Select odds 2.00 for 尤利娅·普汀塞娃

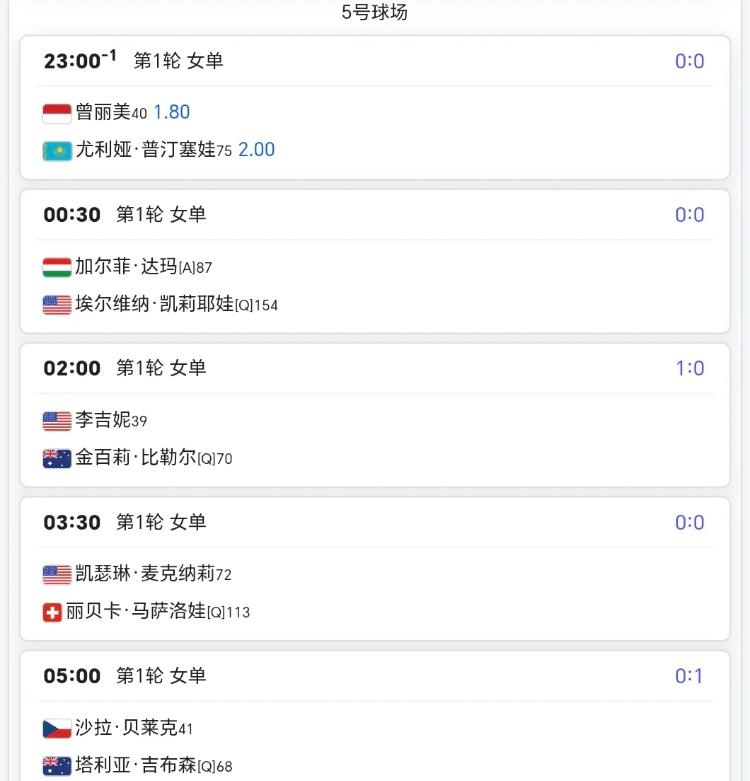point(256,150)
